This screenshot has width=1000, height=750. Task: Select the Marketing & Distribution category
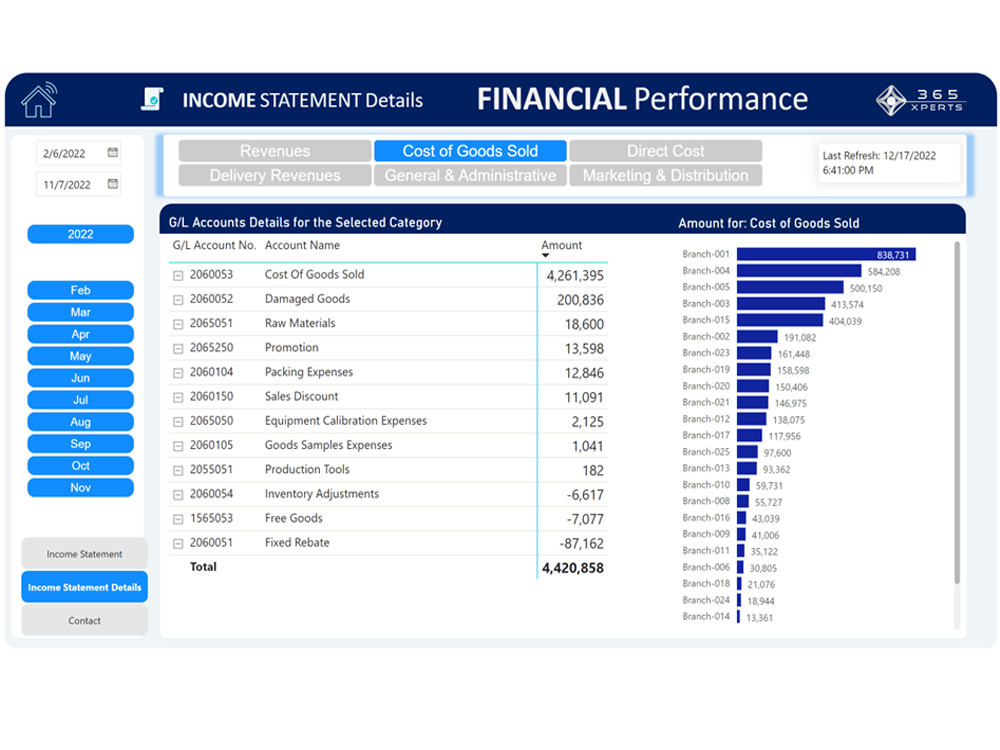(665, 174)
